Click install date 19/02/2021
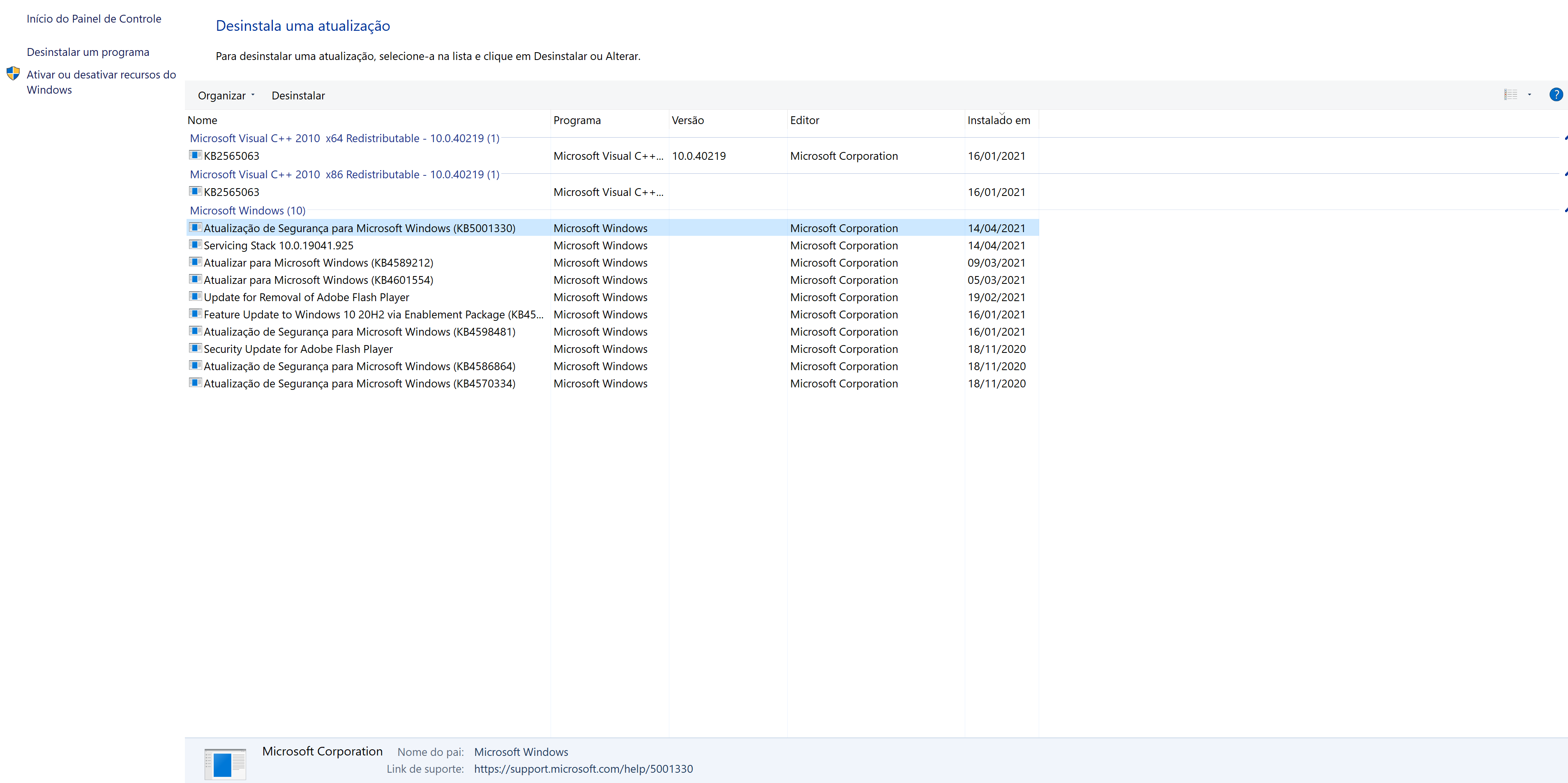 tap(996, 297)
